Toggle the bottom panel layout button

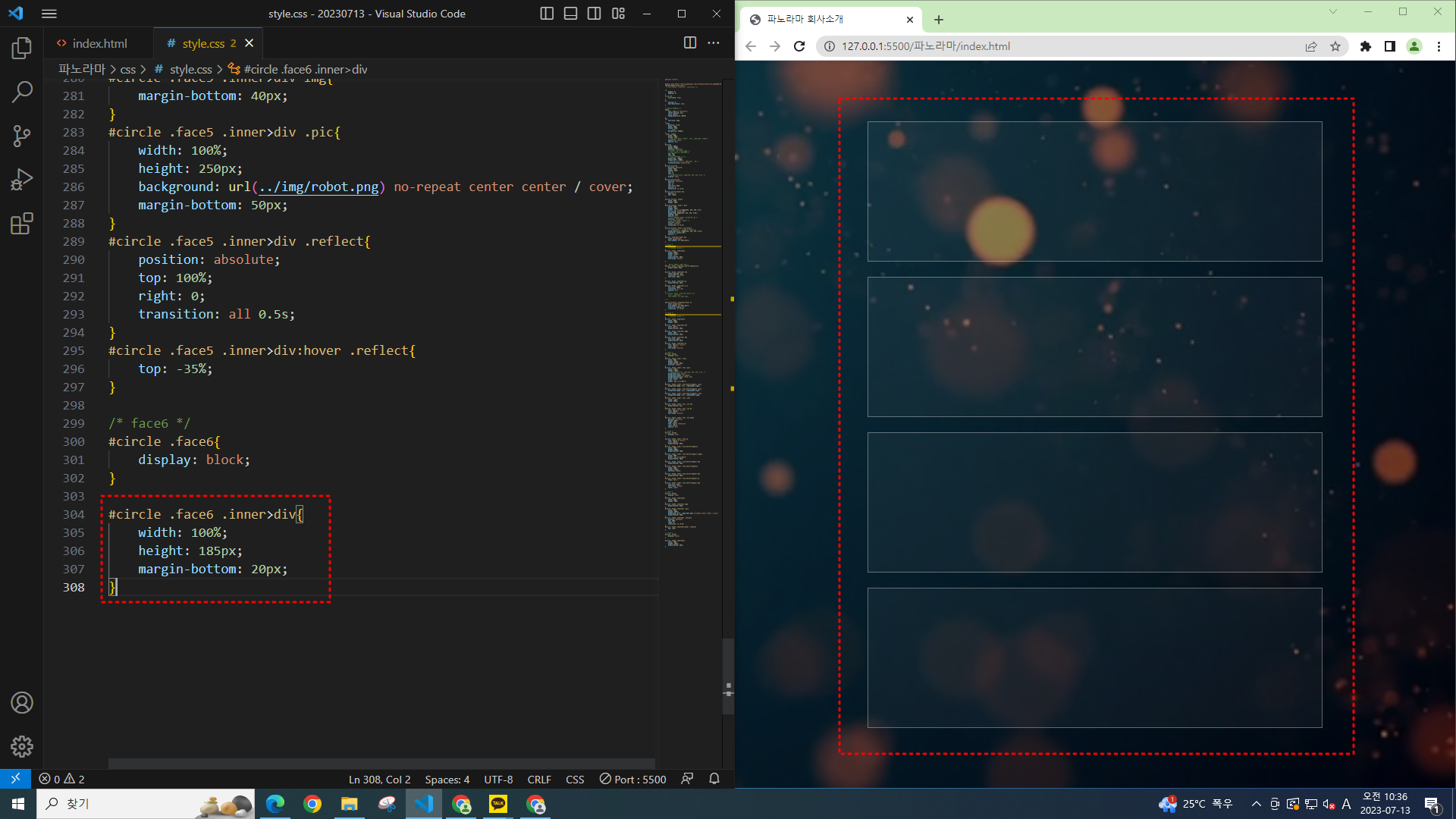[570, 14]
